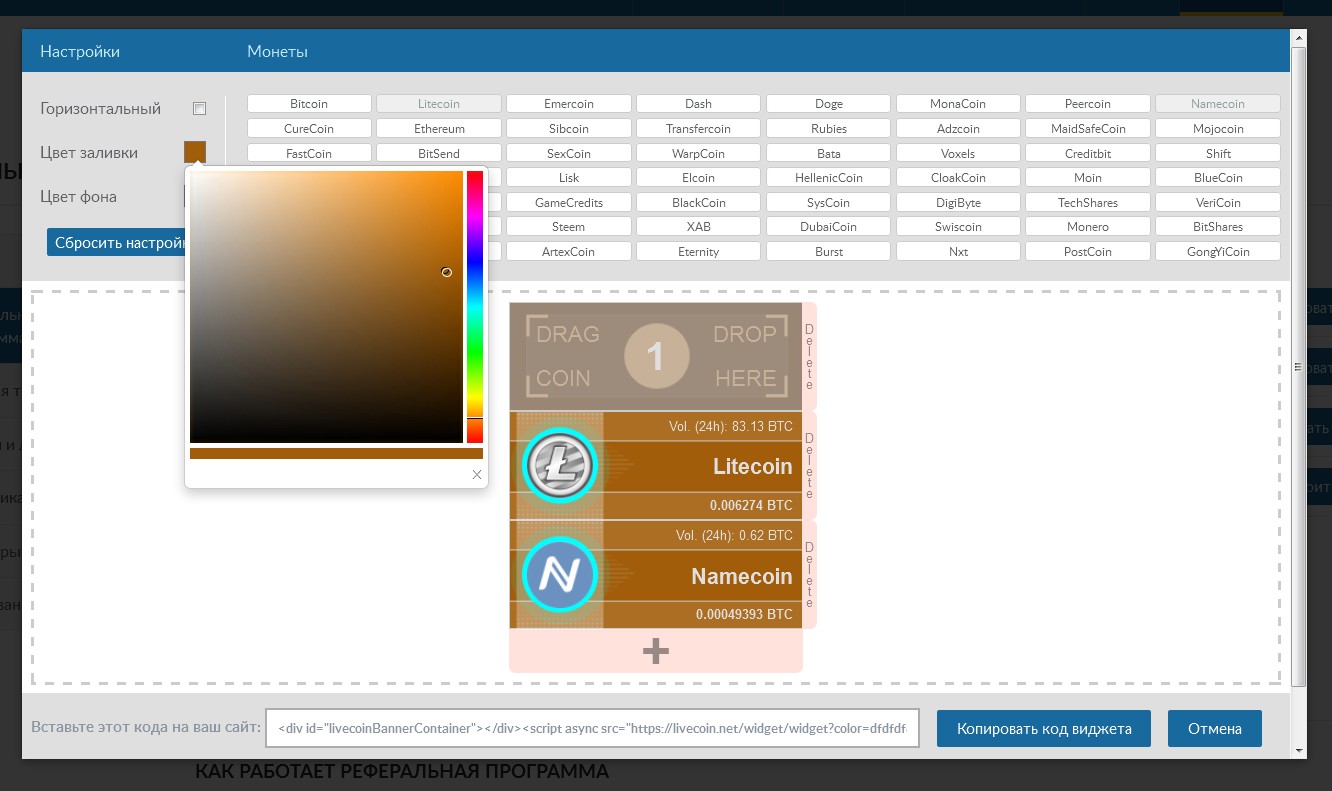Select the Voxels coin button
This screenshot has width=1332, height=791.
958,153
